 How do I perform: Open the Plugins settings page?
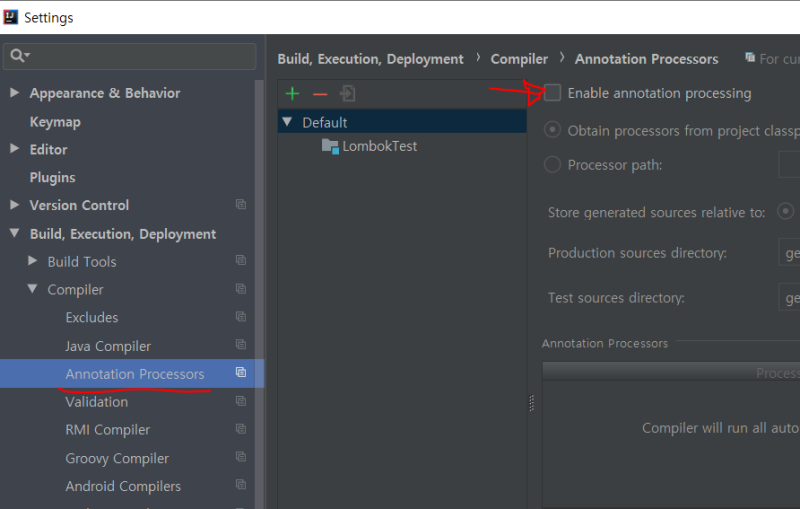coord(52,177)
